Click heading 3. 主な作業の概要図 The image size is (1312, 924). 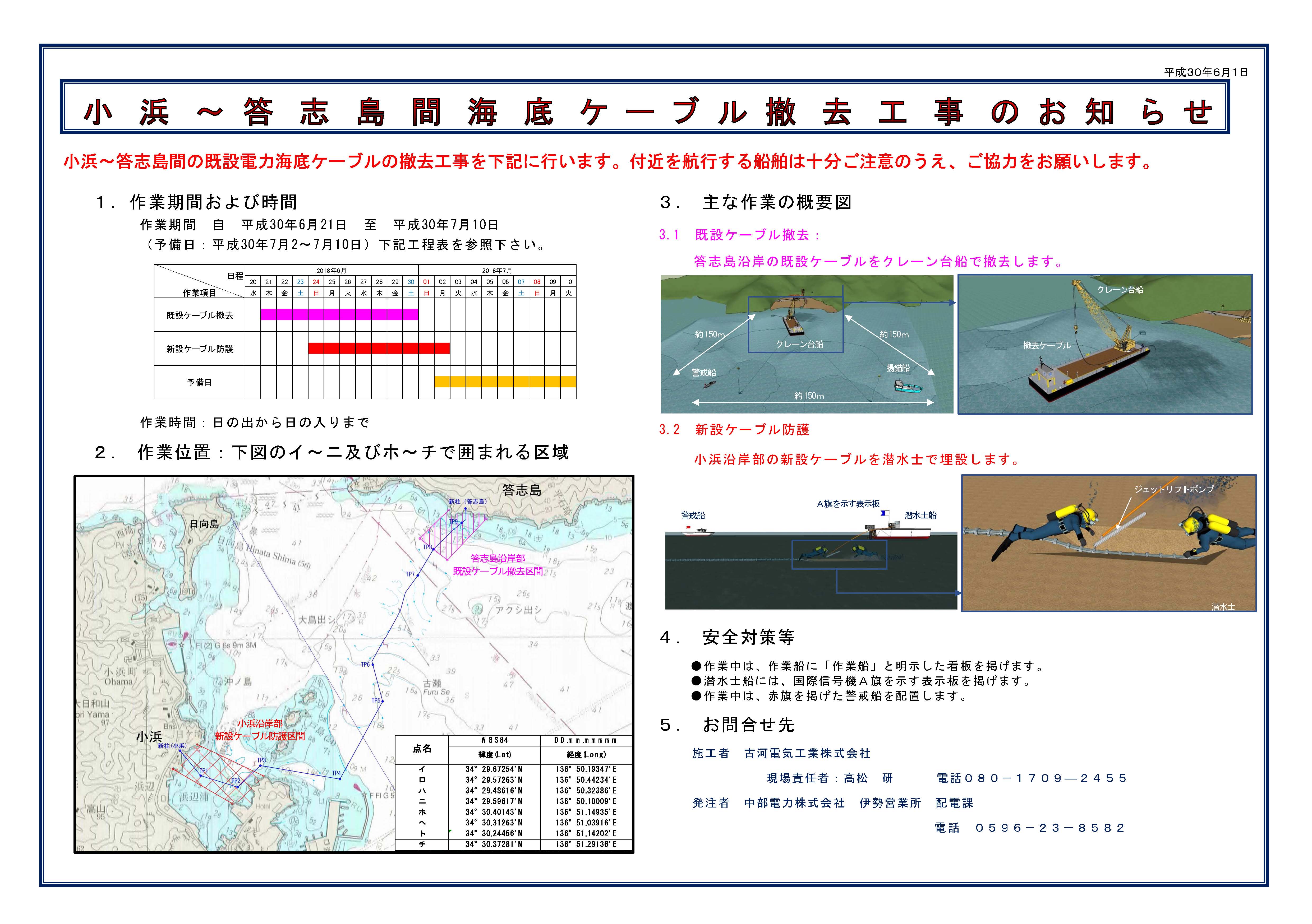(756, 202)
